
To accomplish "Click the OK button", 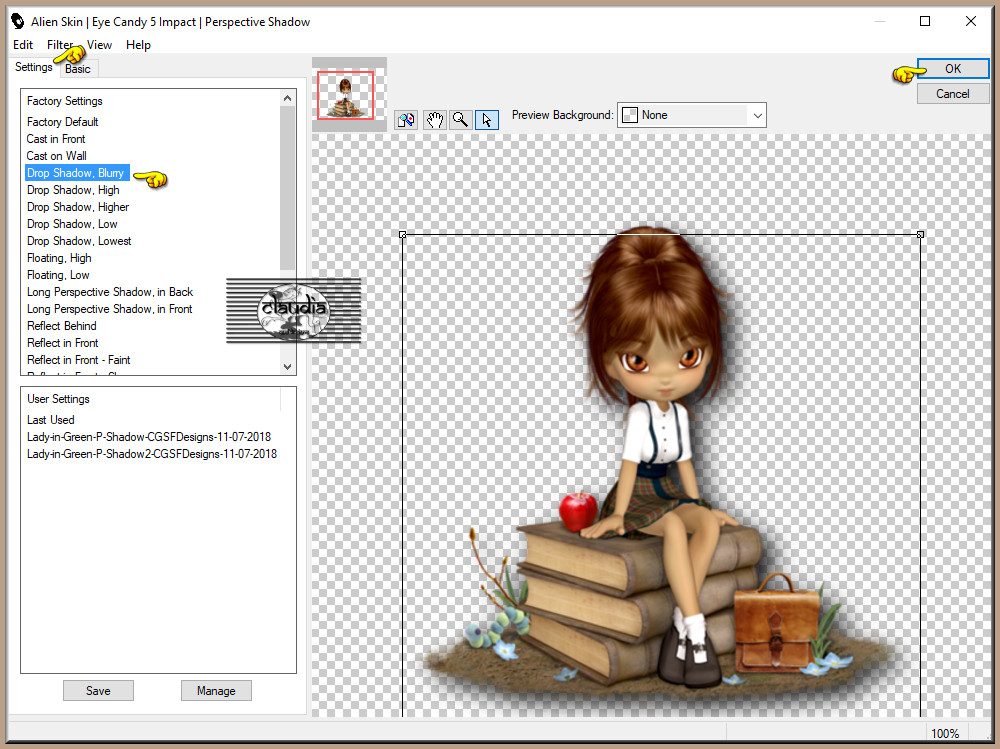I will tap(953, 69).
